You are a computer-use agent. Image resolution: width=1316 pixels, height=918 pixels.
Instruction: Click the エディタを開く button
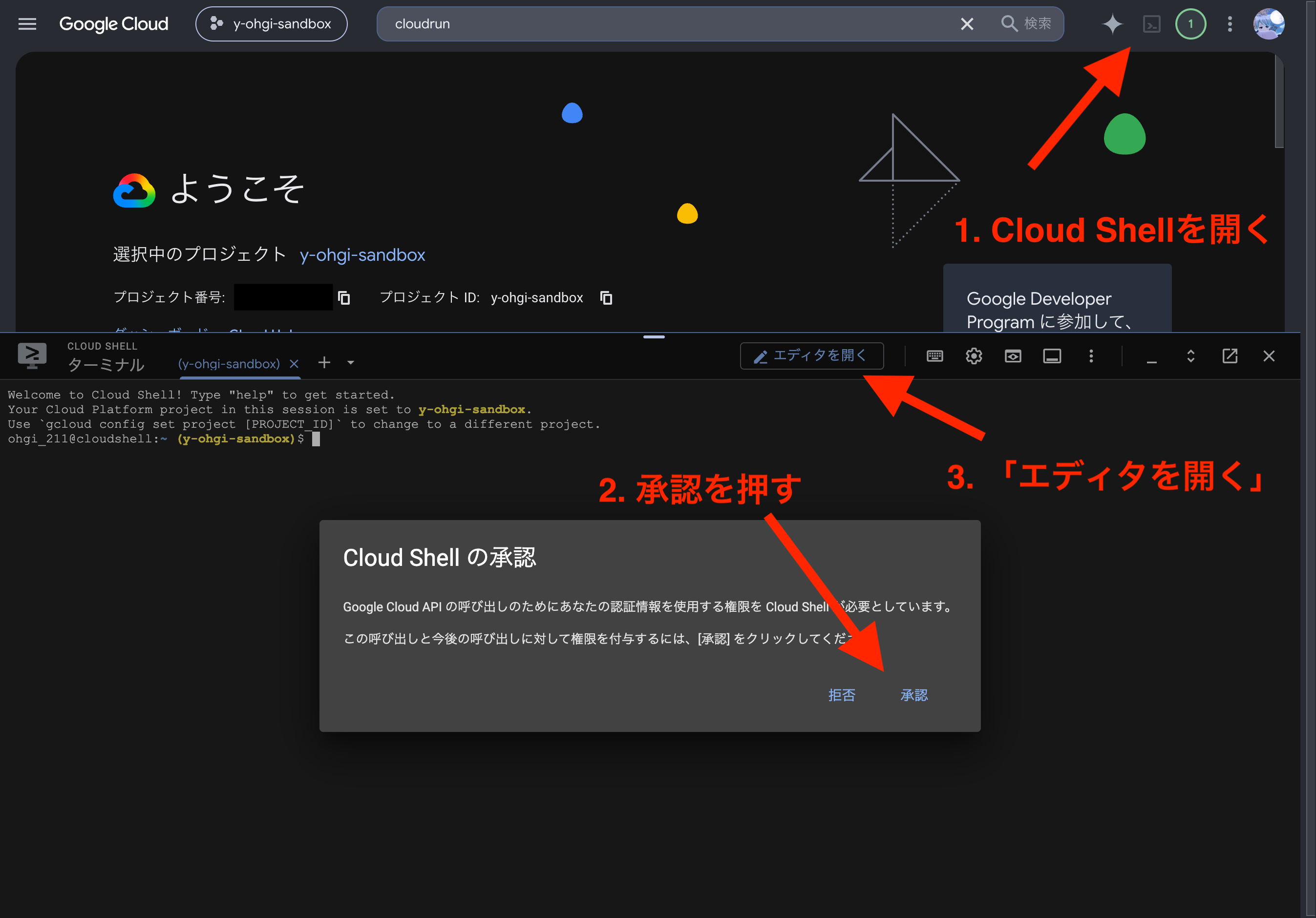pos(811,356)
